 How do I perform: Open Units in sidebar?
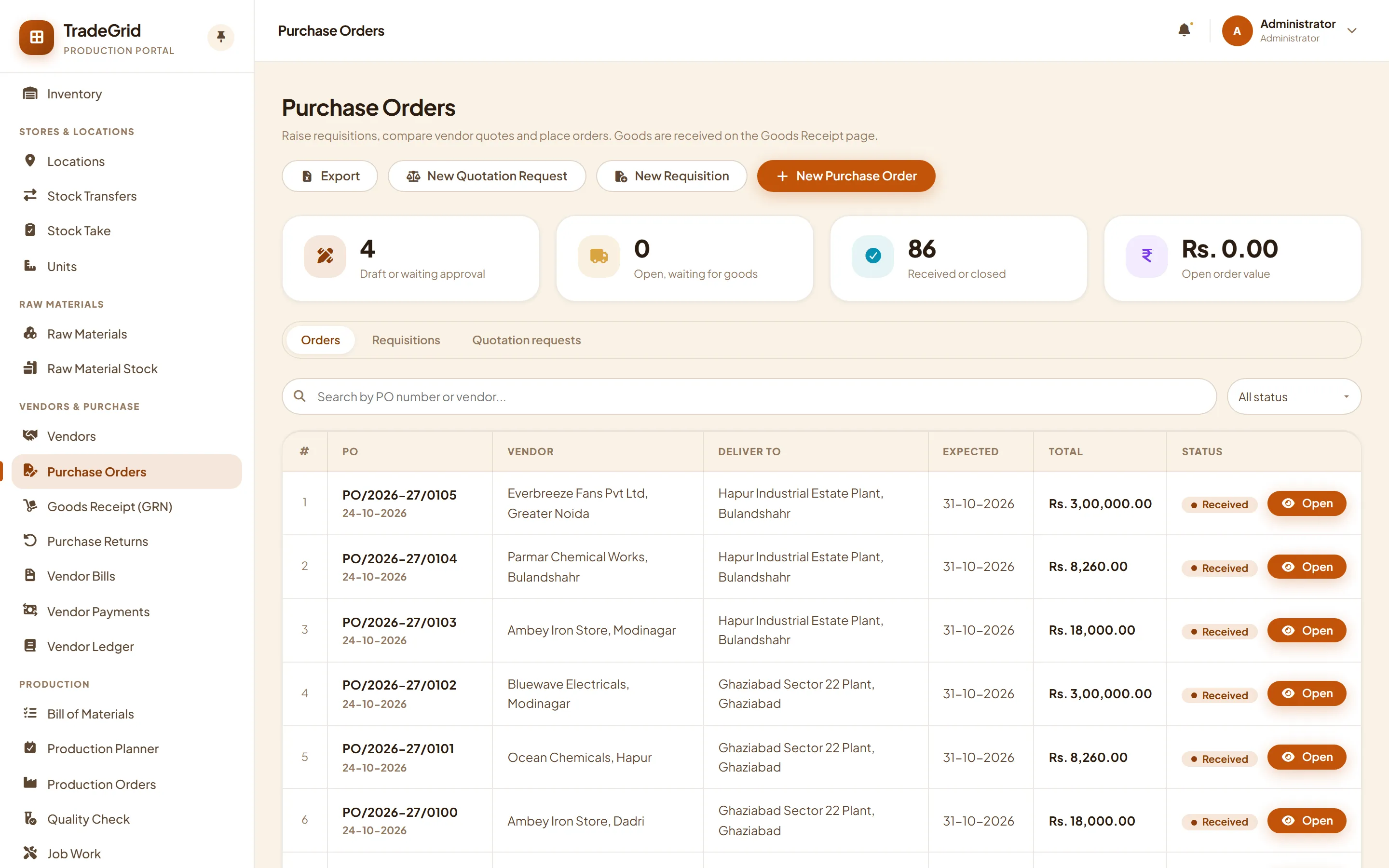pos(127,266)
